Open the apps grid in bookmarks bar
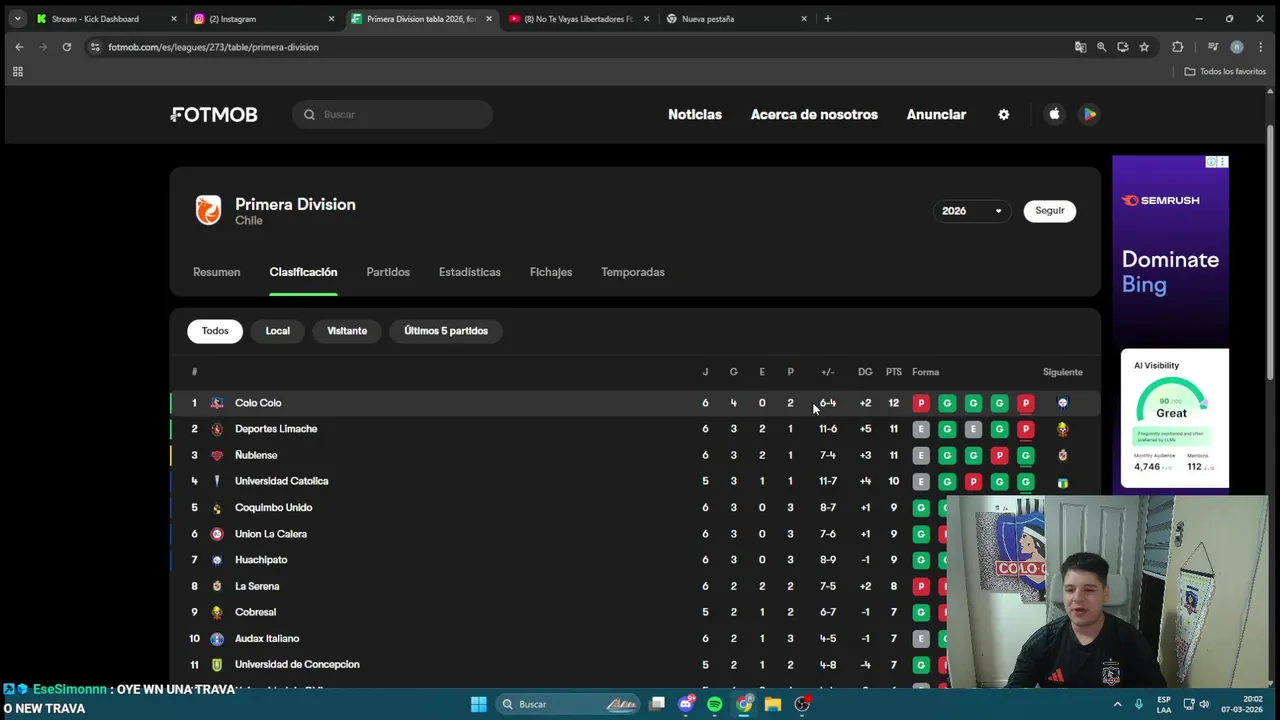The image size is (1280, 720). coord(17,72)
